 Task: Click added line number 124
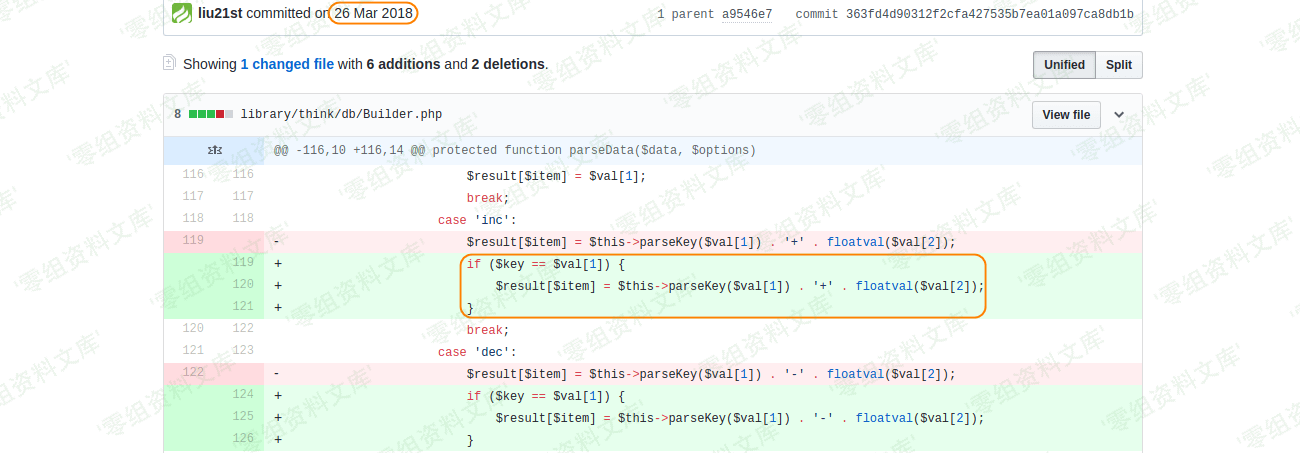click(x=242, y=396)
